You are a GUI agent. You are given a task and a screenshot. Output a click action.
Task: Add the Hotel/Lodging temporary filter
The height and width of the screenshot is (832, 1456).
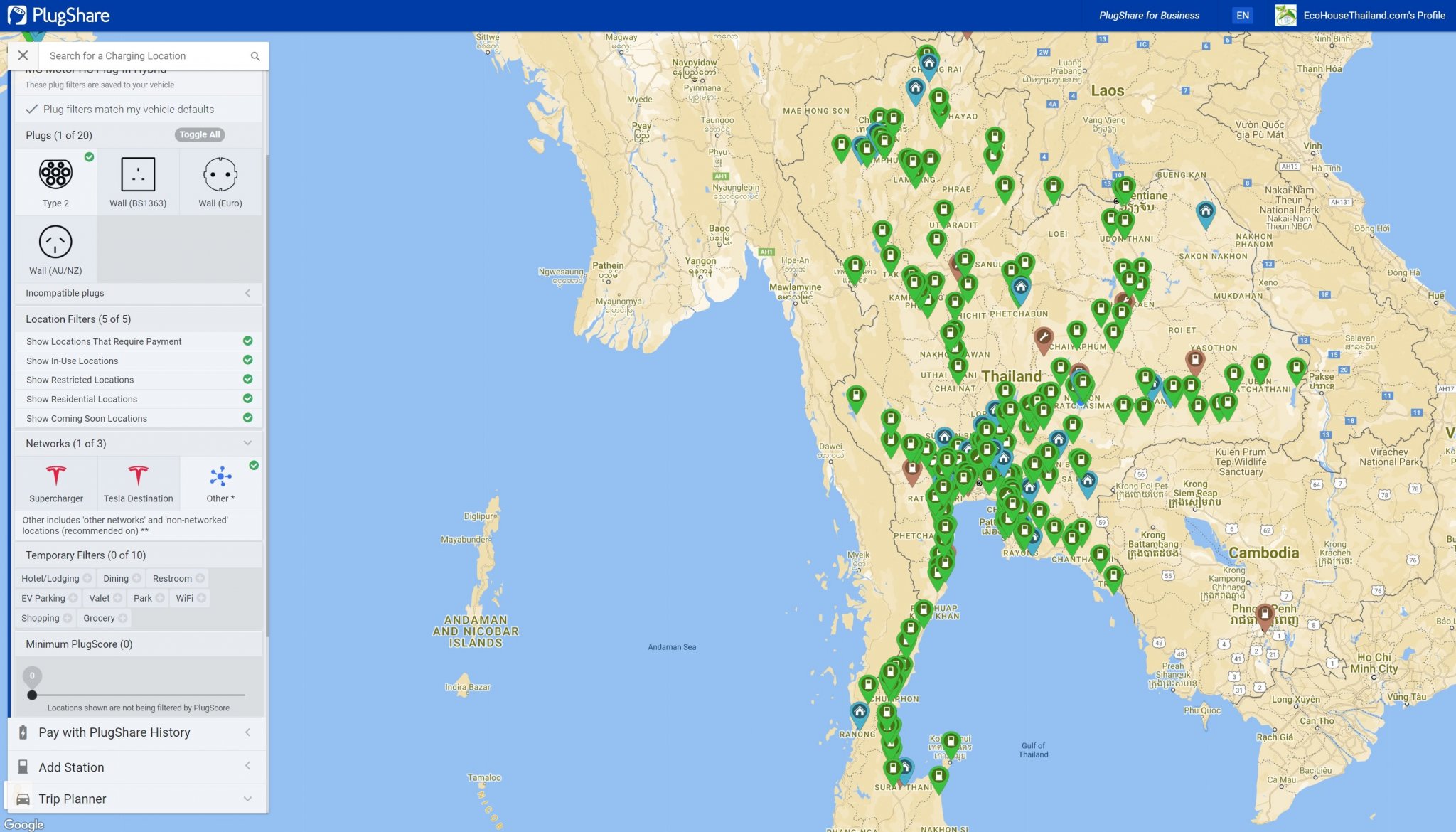[56, 578]
